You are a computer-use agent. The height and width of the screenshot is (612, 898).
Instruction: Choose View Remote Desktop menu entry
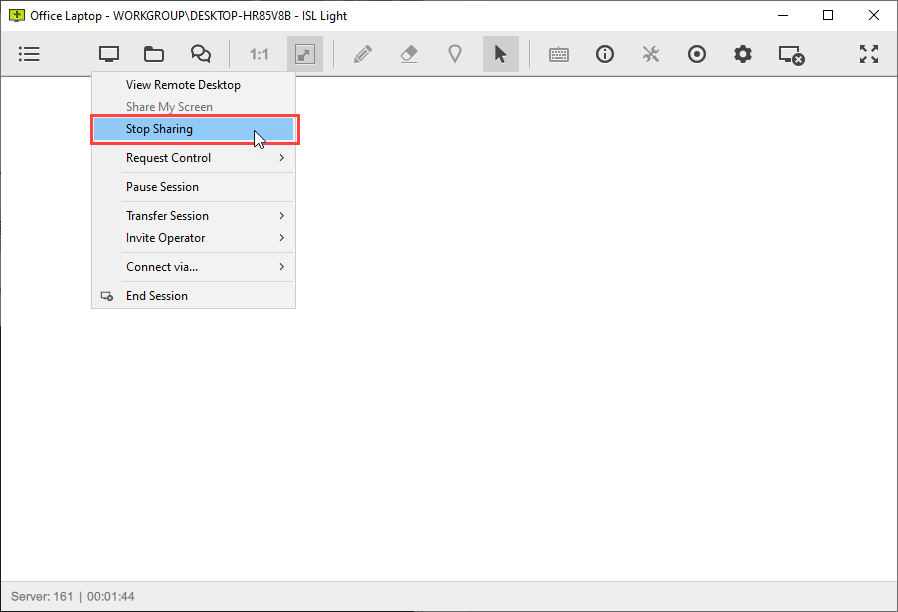[194, 85]
